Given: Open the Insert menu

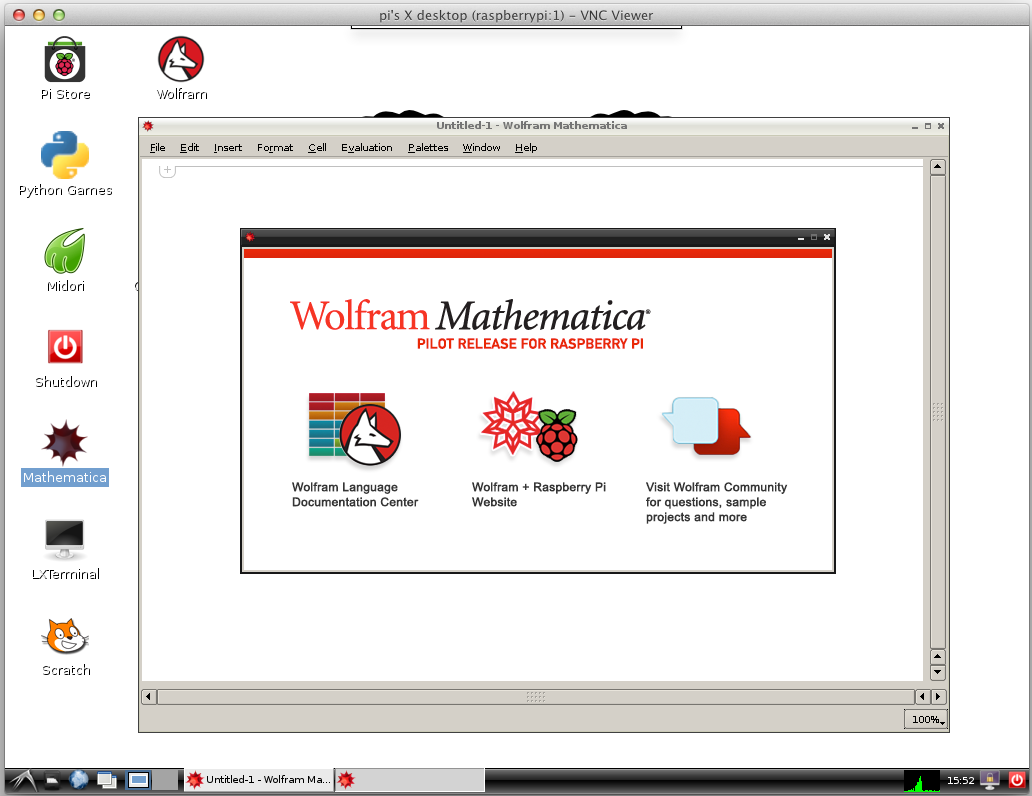Looking at the screenshot, I should 228,147.
